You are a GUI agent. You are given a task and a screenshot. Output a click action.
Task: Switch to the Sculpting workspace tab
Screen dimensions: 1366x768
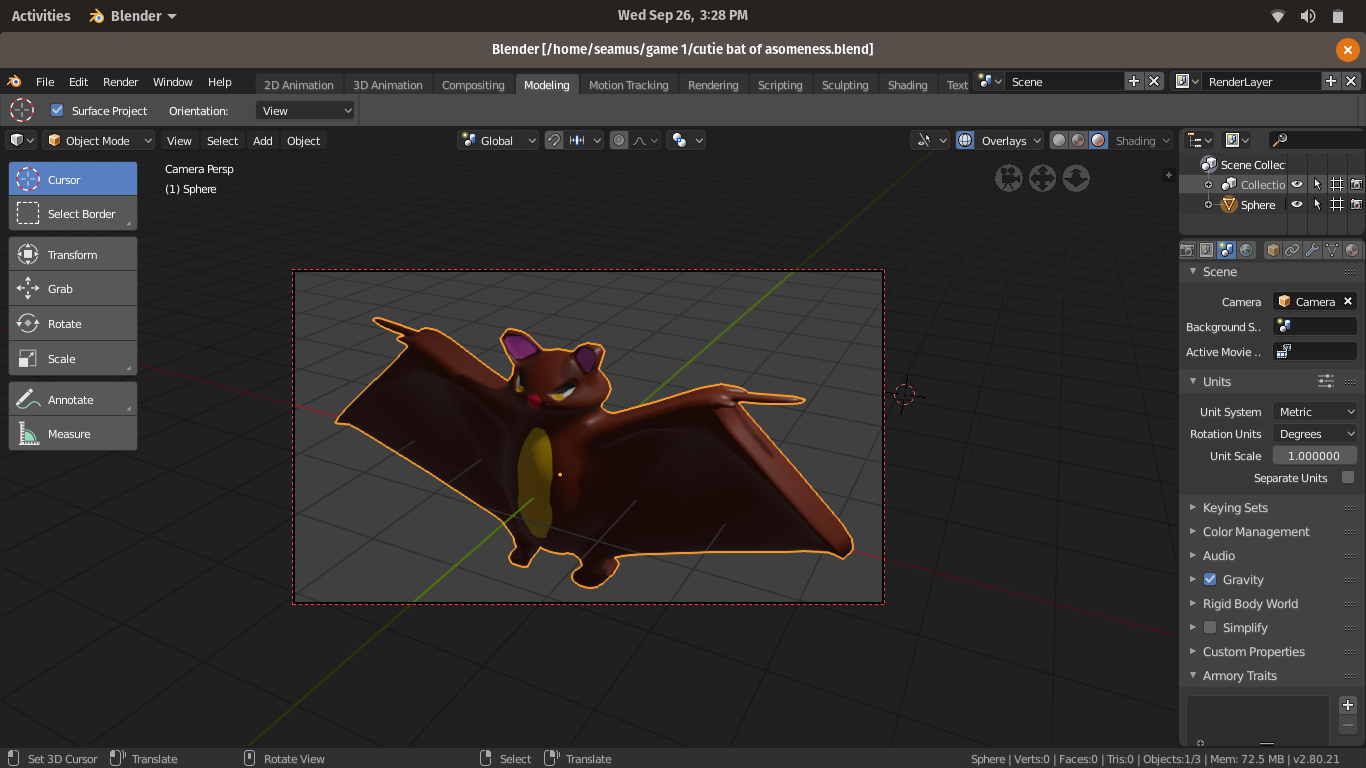pos(844,85)
